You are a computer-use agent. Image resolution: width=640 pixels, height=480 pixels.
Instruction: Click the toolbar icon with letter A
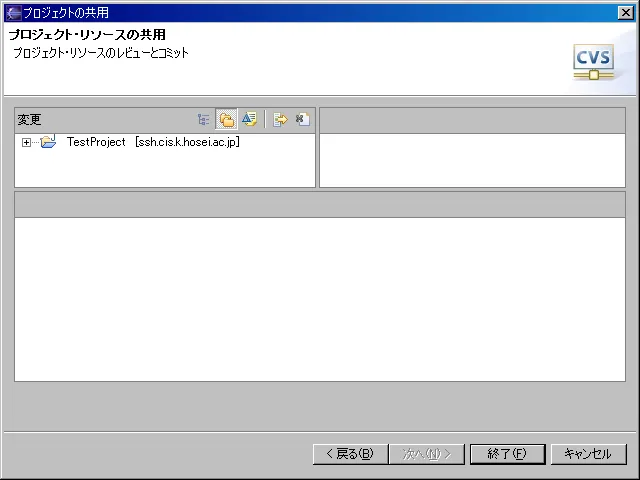(249, 120)
